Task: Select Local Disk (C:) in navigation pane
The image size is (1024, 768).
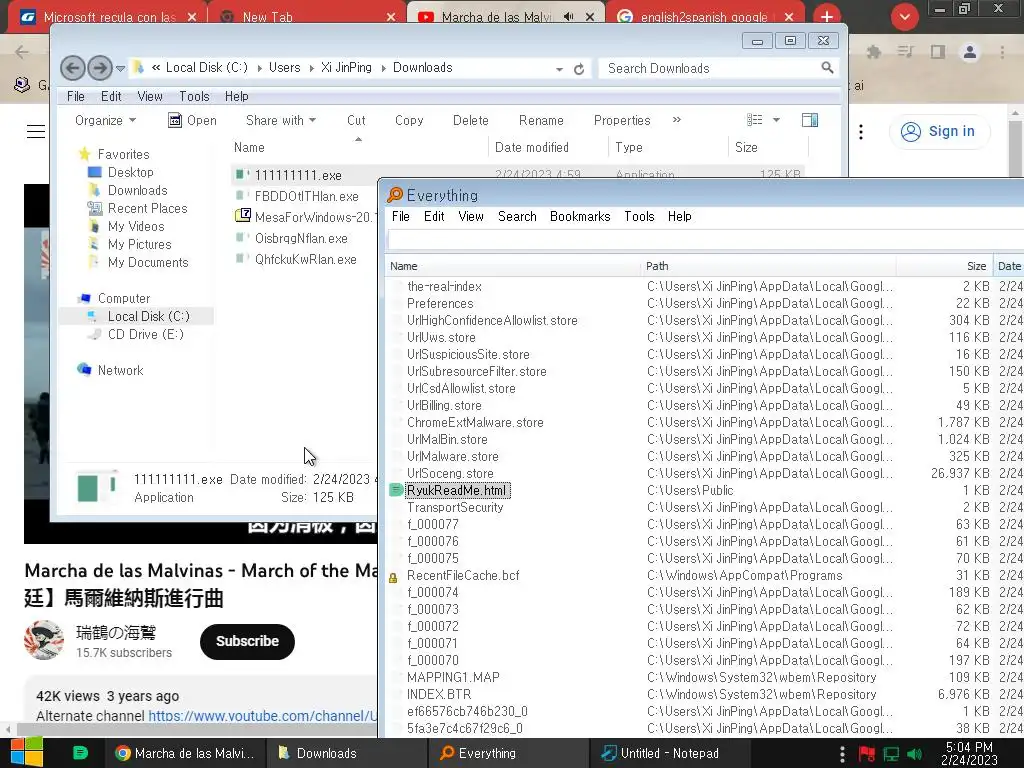Action: click(x=148, y=316)
